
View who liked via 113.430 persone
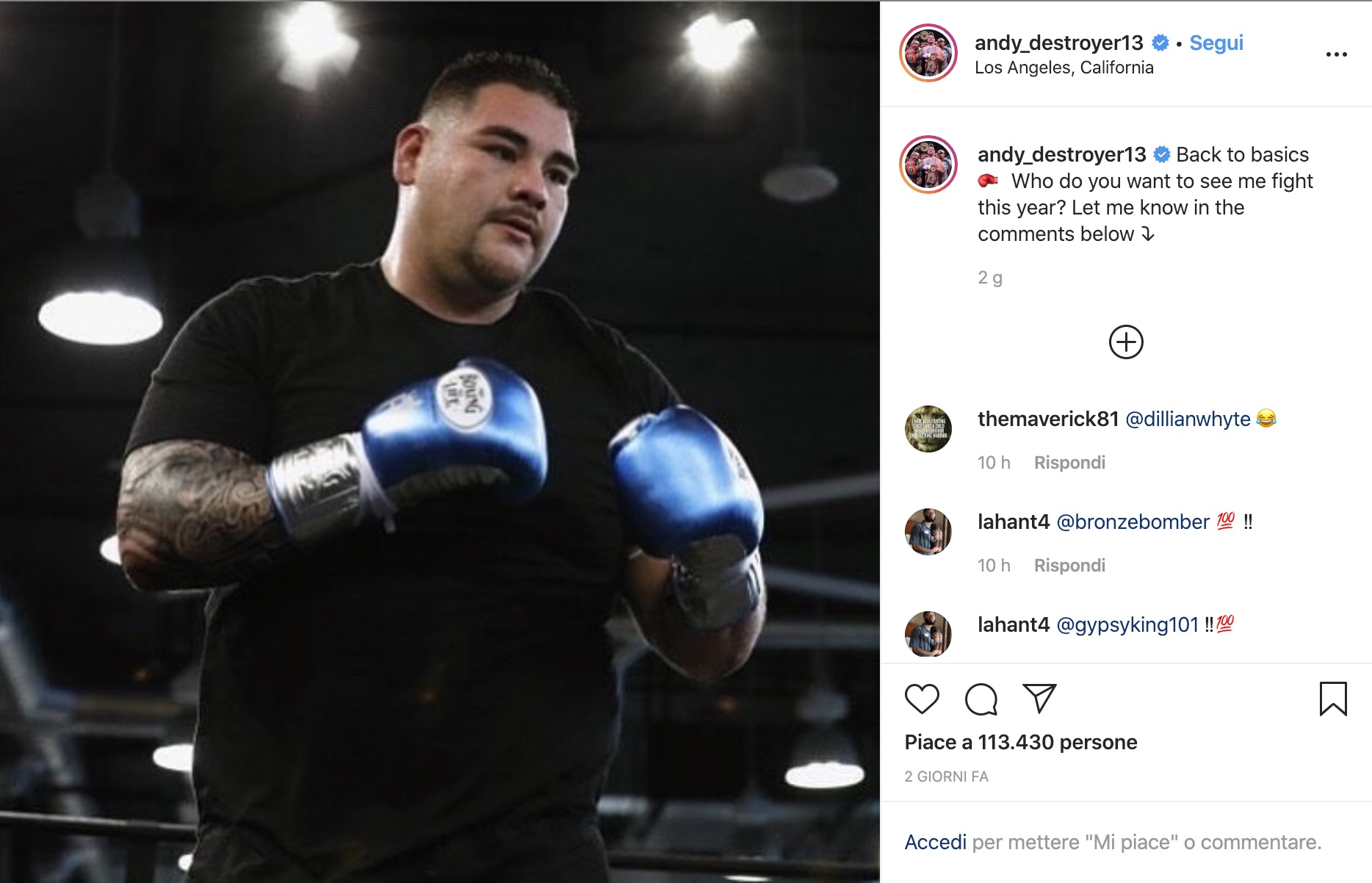(1058, 742)
